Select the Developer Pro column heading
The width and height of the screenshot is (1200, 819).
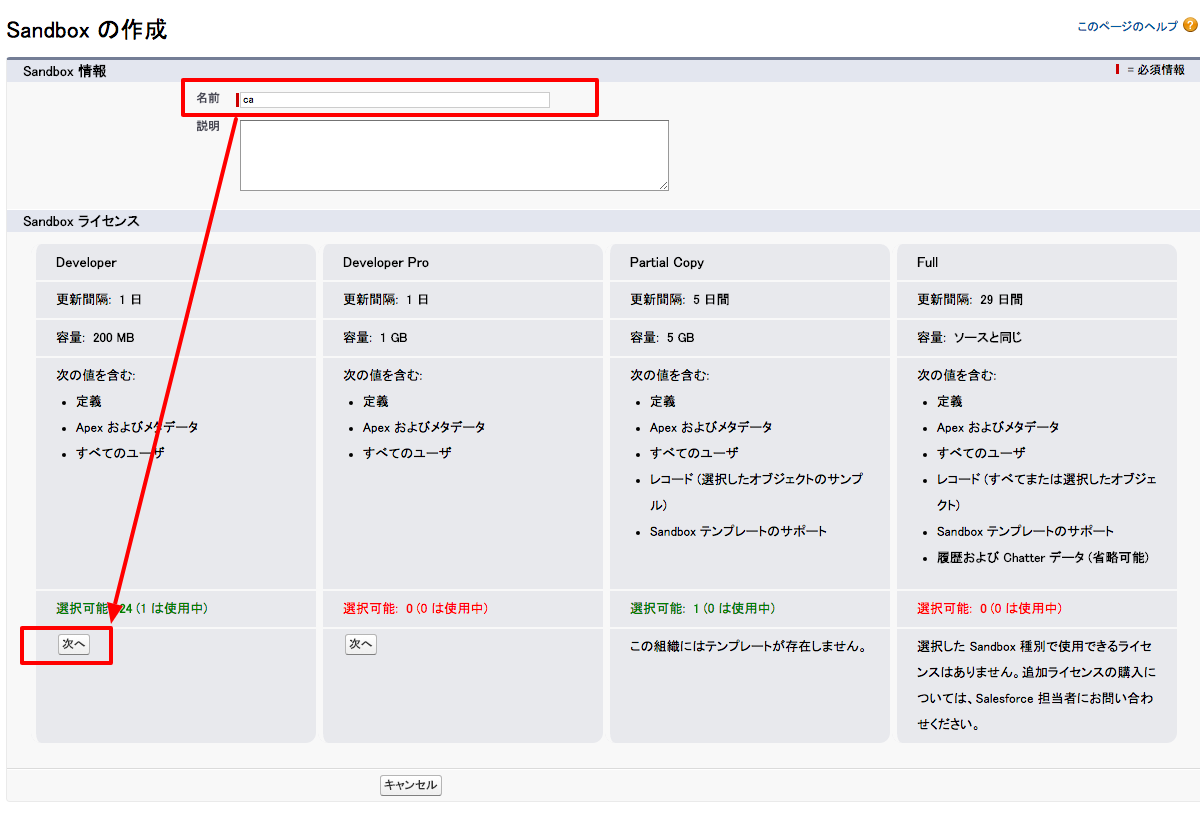point(386,263)
